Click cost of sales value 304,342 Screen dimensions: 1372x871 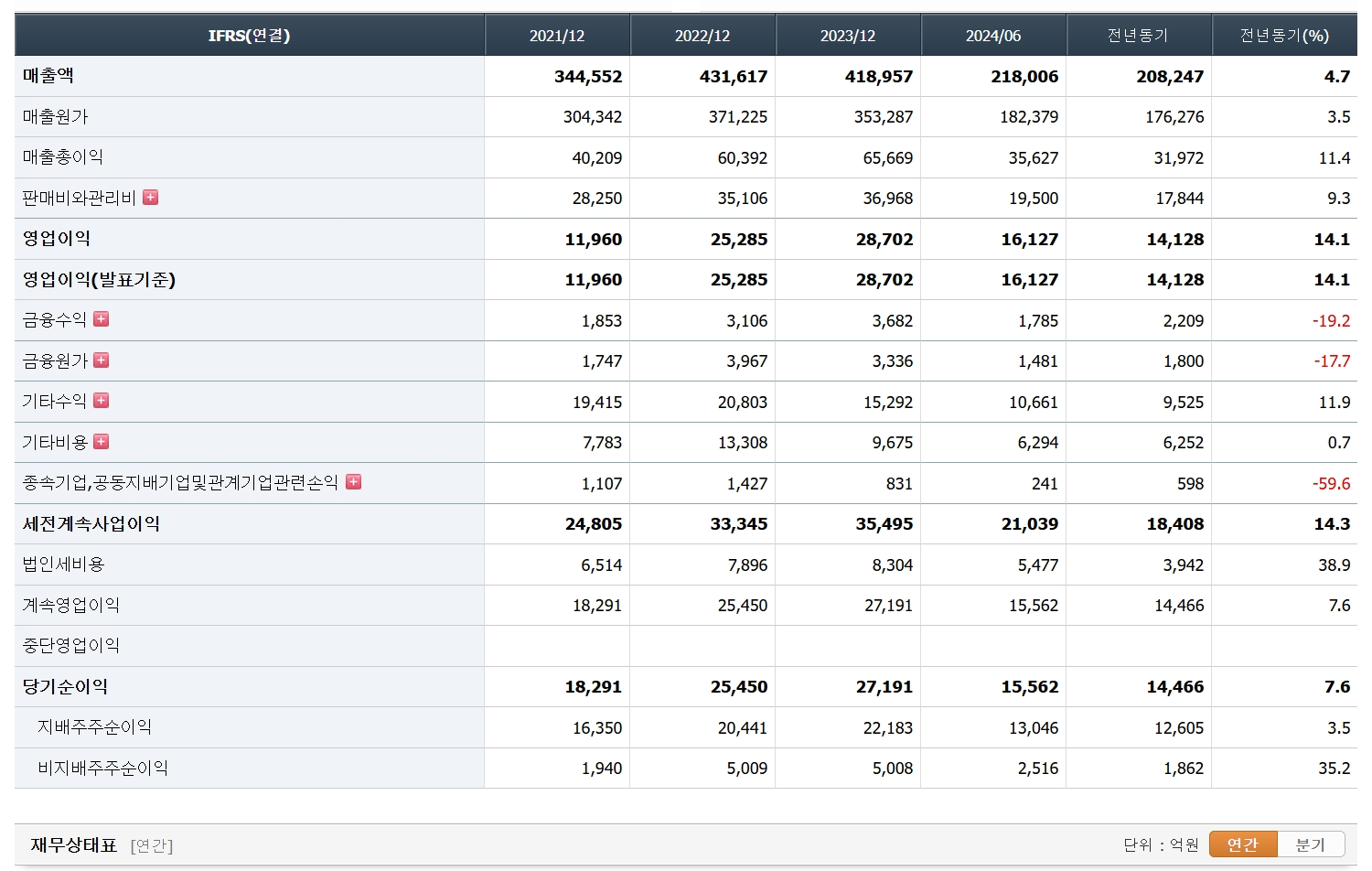tap(593, 117)
